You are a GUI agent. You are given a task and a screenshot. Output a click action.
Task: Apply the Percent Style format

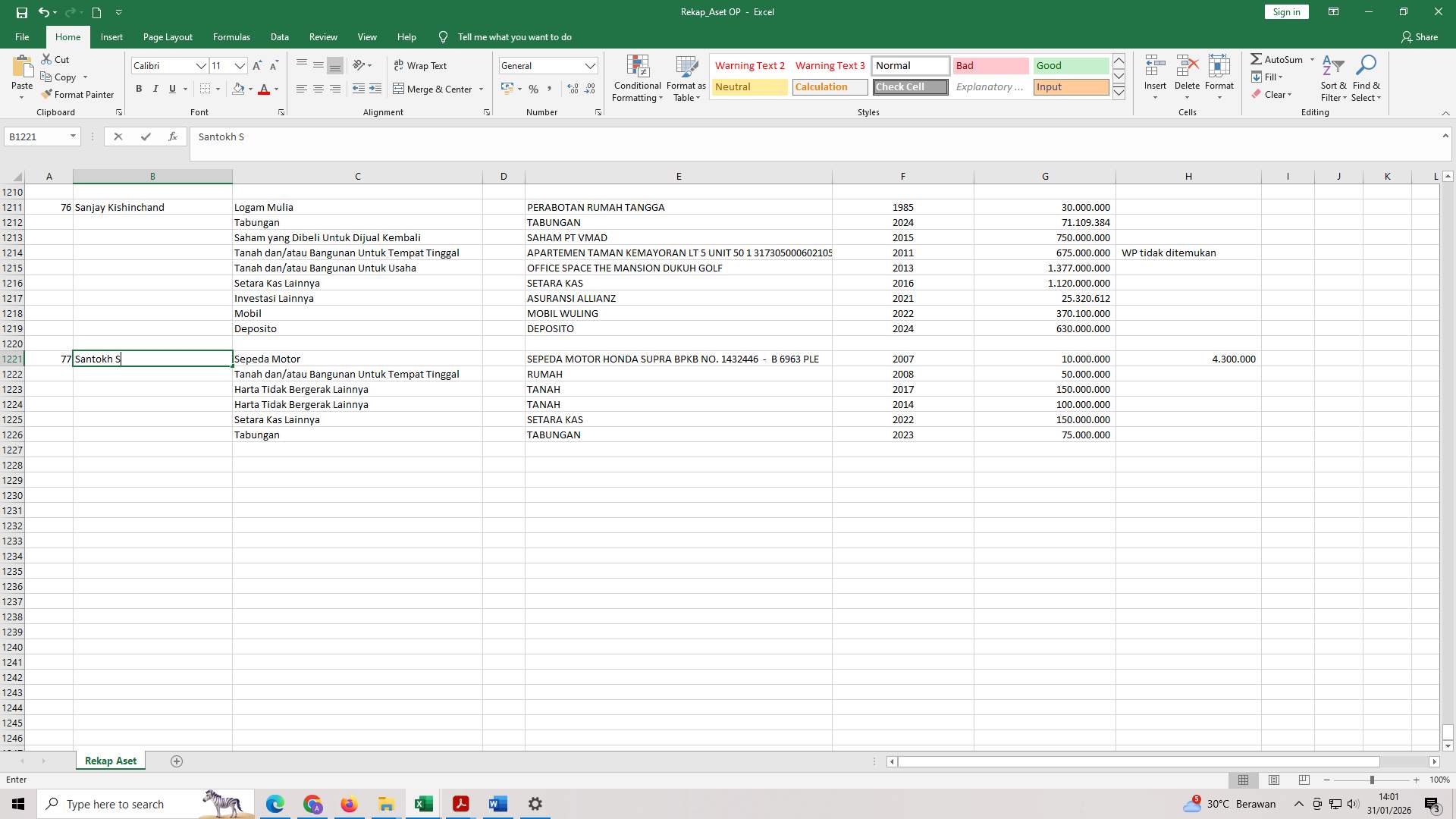(x=534, y=89)
